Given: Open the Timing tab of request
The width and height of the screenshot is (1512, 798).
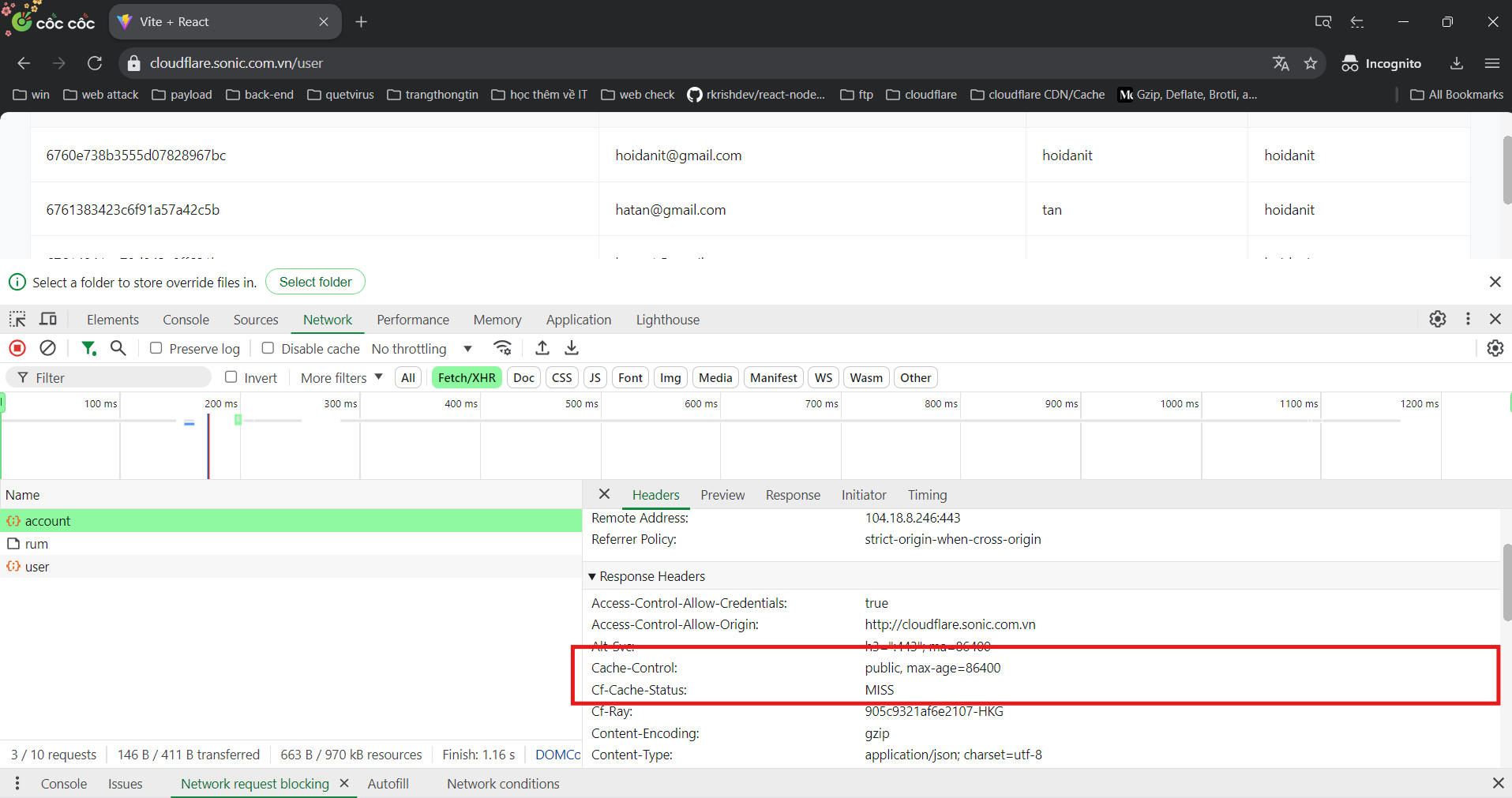Looking at the screenshot, I should tap(927, 495).
